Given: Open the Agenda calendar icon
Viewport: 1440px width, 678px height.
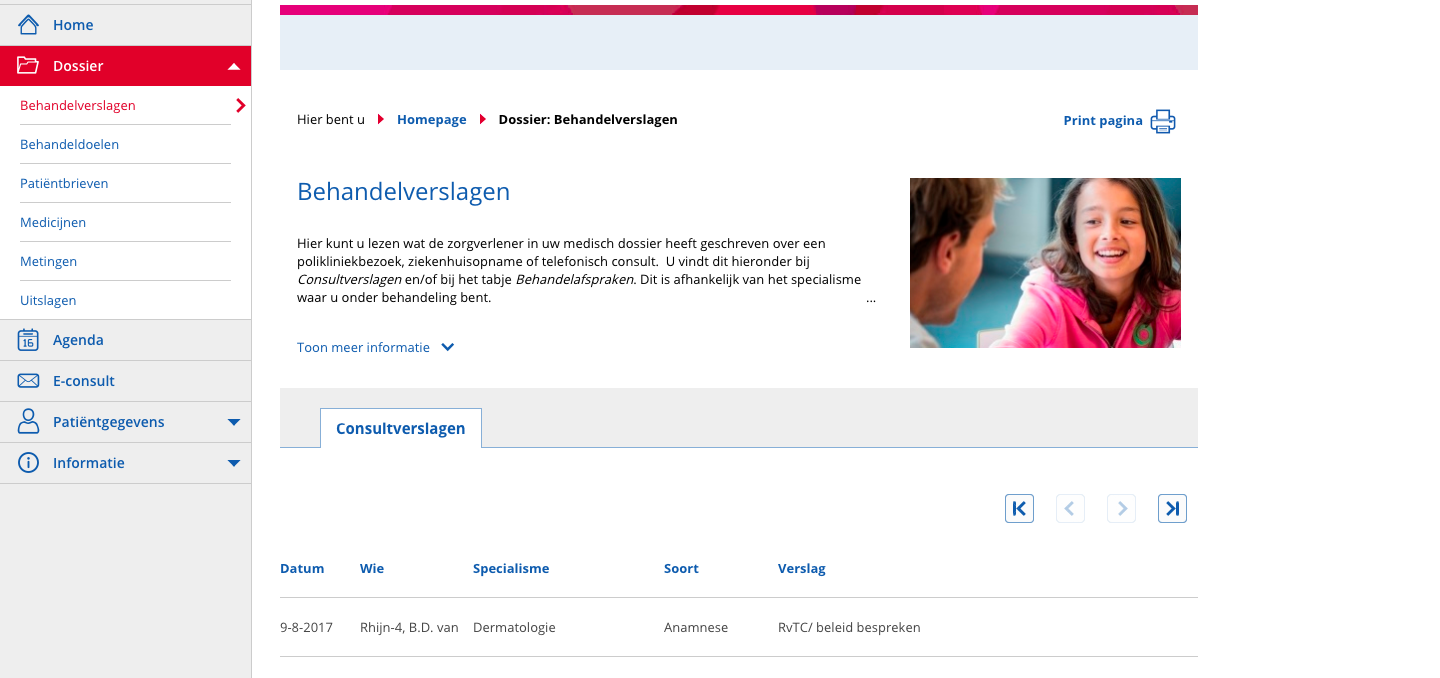Looking at the screenshot, I should 29,340.
